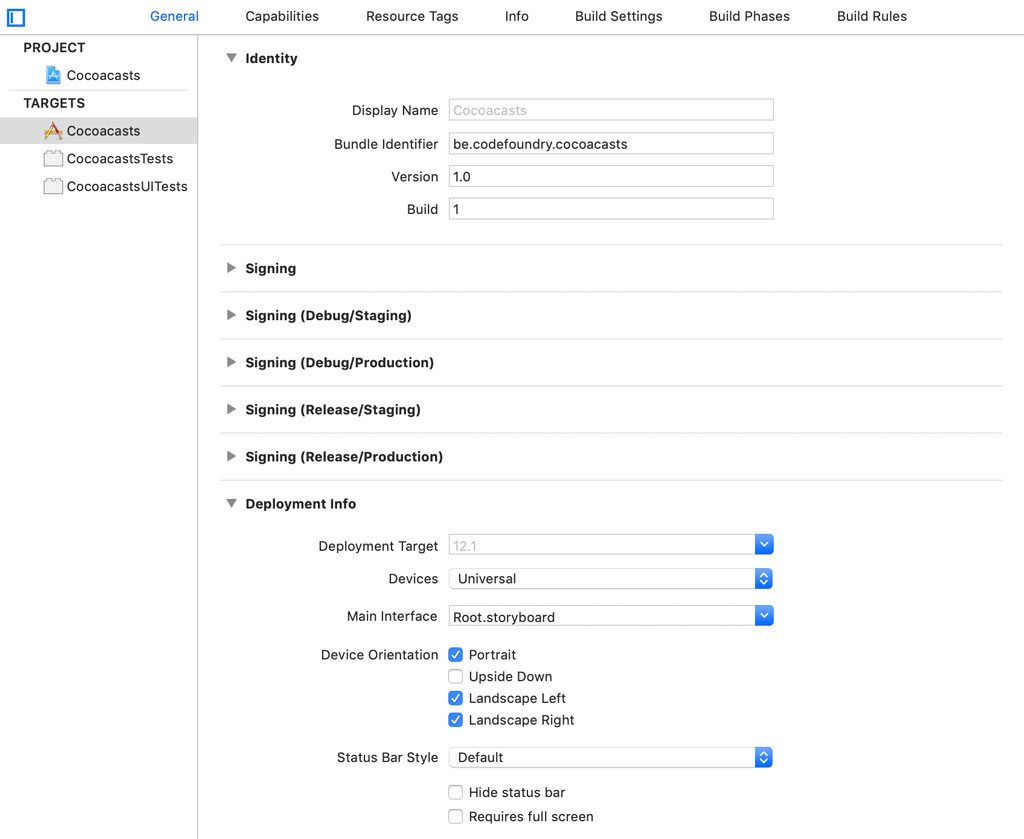Click the CocoacastsTests target folder icon
This screenshot has width=1024, height=839.
[x=54, y=158]
